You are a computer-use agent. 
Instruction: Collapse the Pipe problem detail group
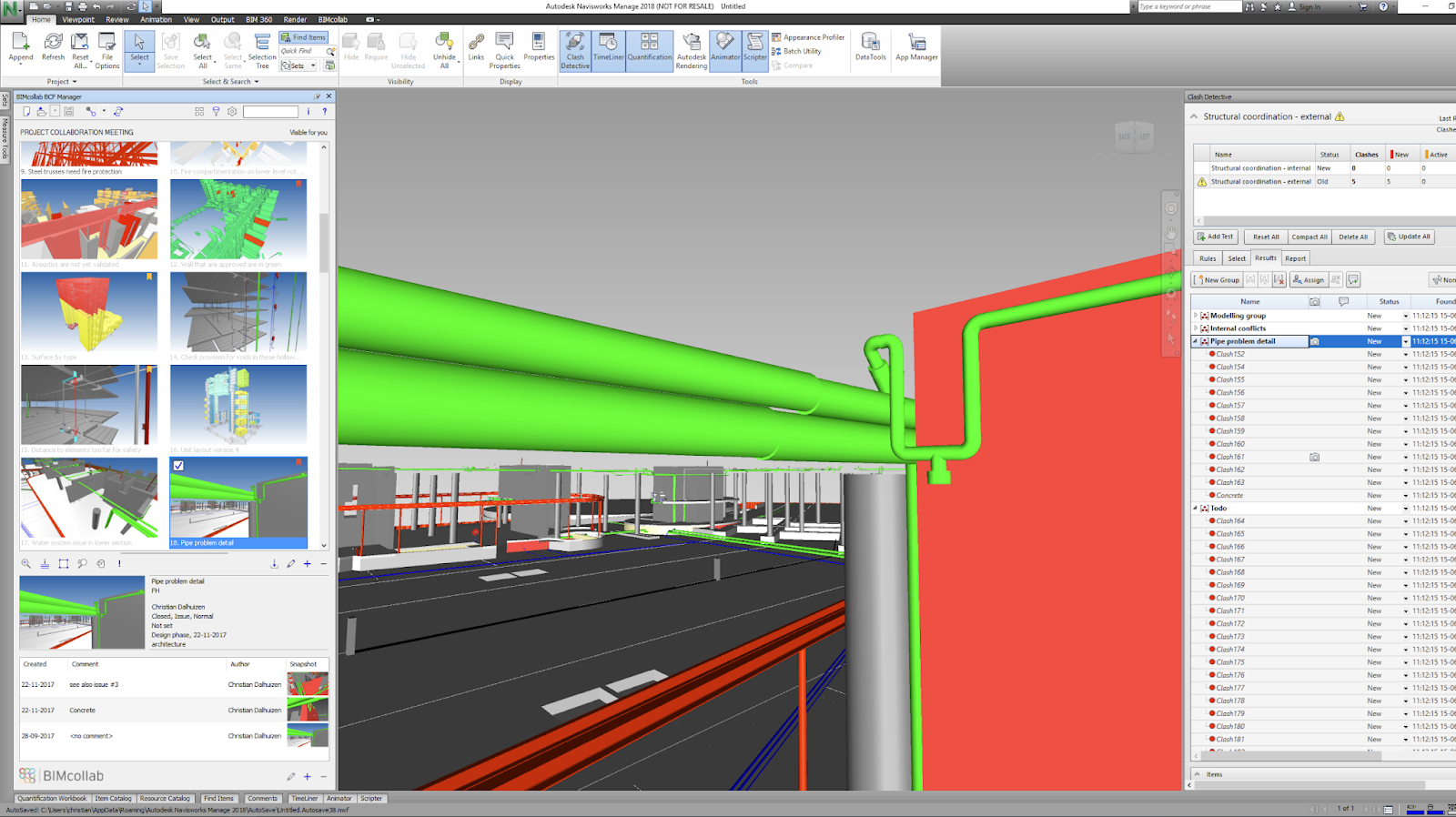coord(1196,341)
